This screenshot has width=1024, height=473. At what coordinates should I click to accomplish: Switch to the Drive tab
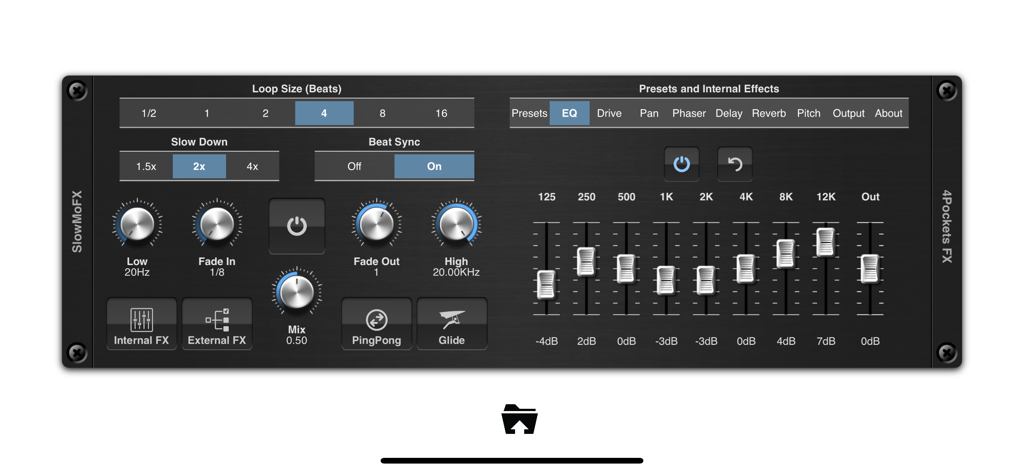609,113
